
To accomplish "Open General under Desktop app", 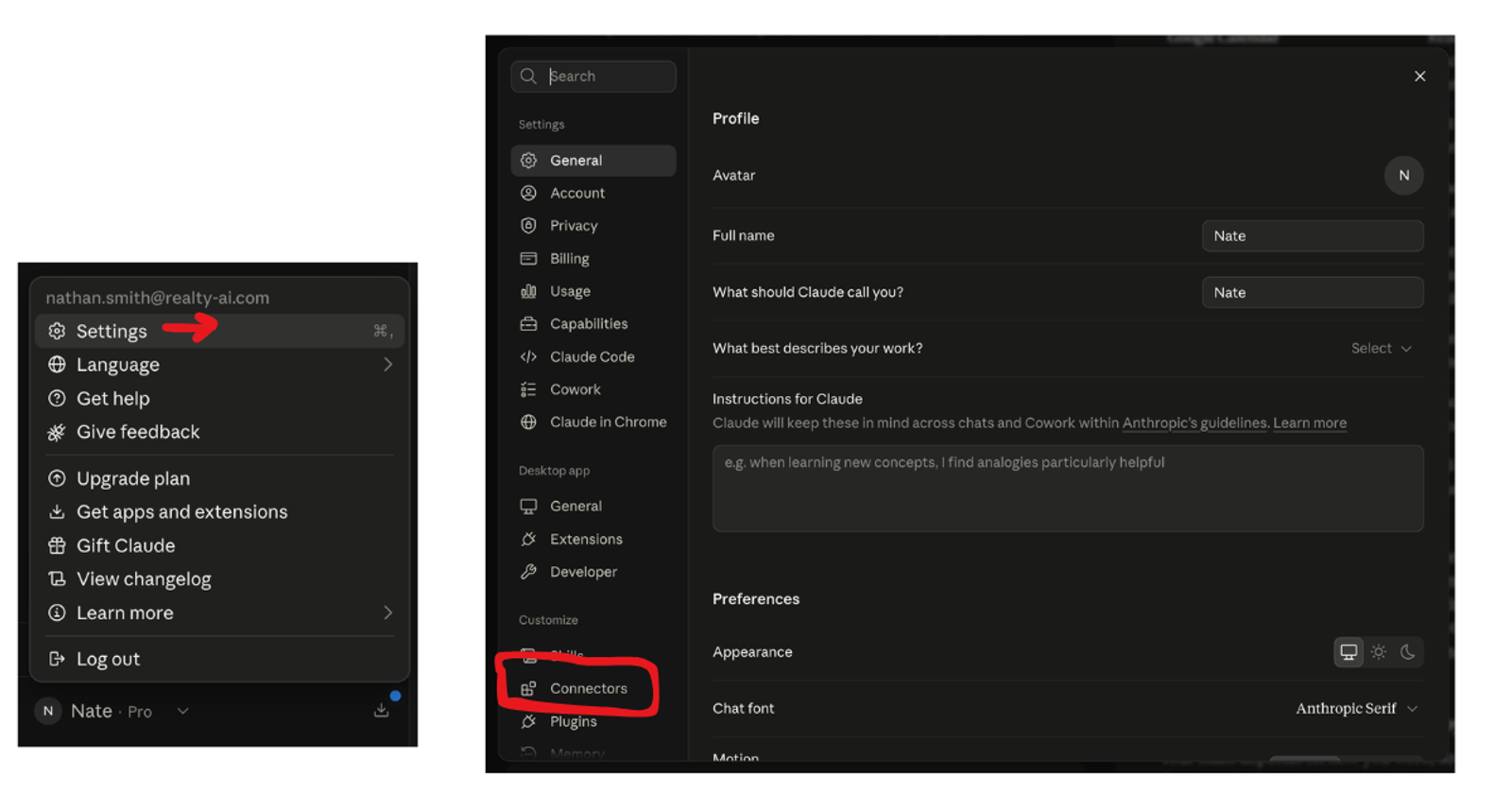I will pyautogui.click(x=593, y=506).
